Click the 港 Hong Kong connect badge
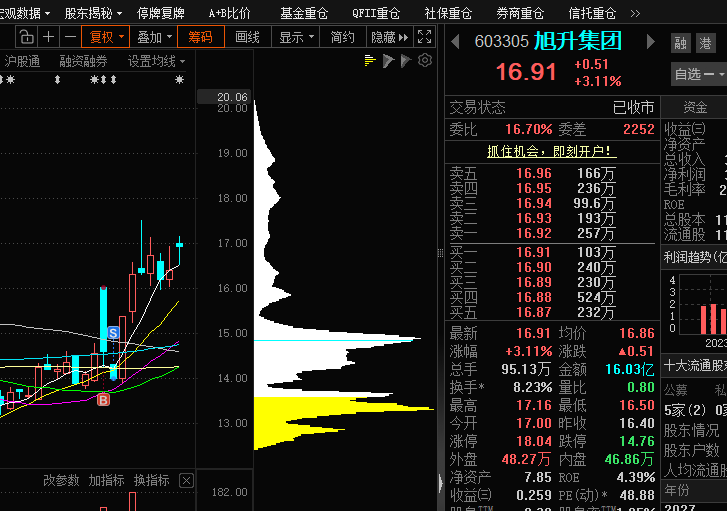 tap(705, 44)
